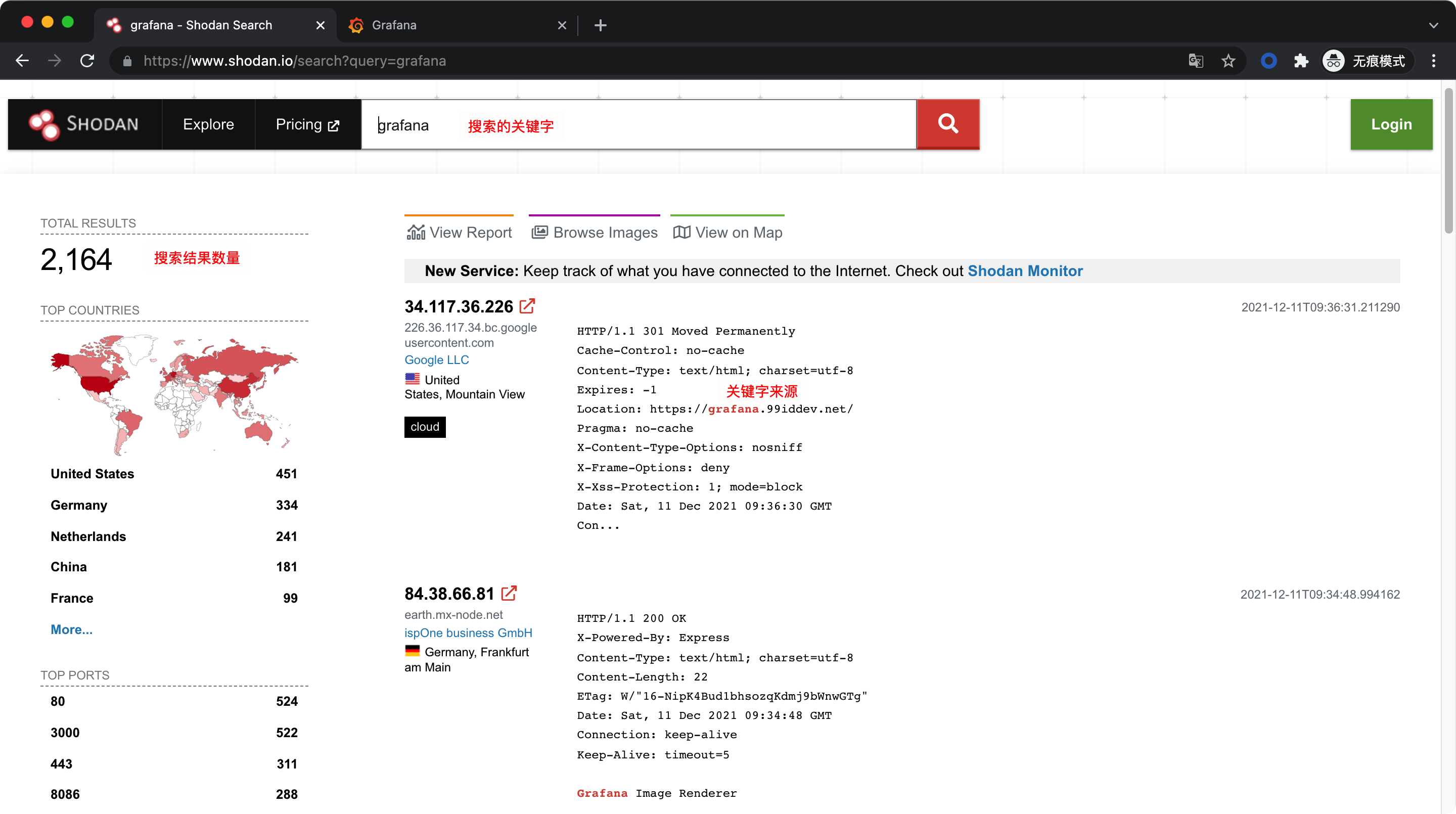Click the 2,164 total results number
1456x814 pixels.
pos(76,260)
